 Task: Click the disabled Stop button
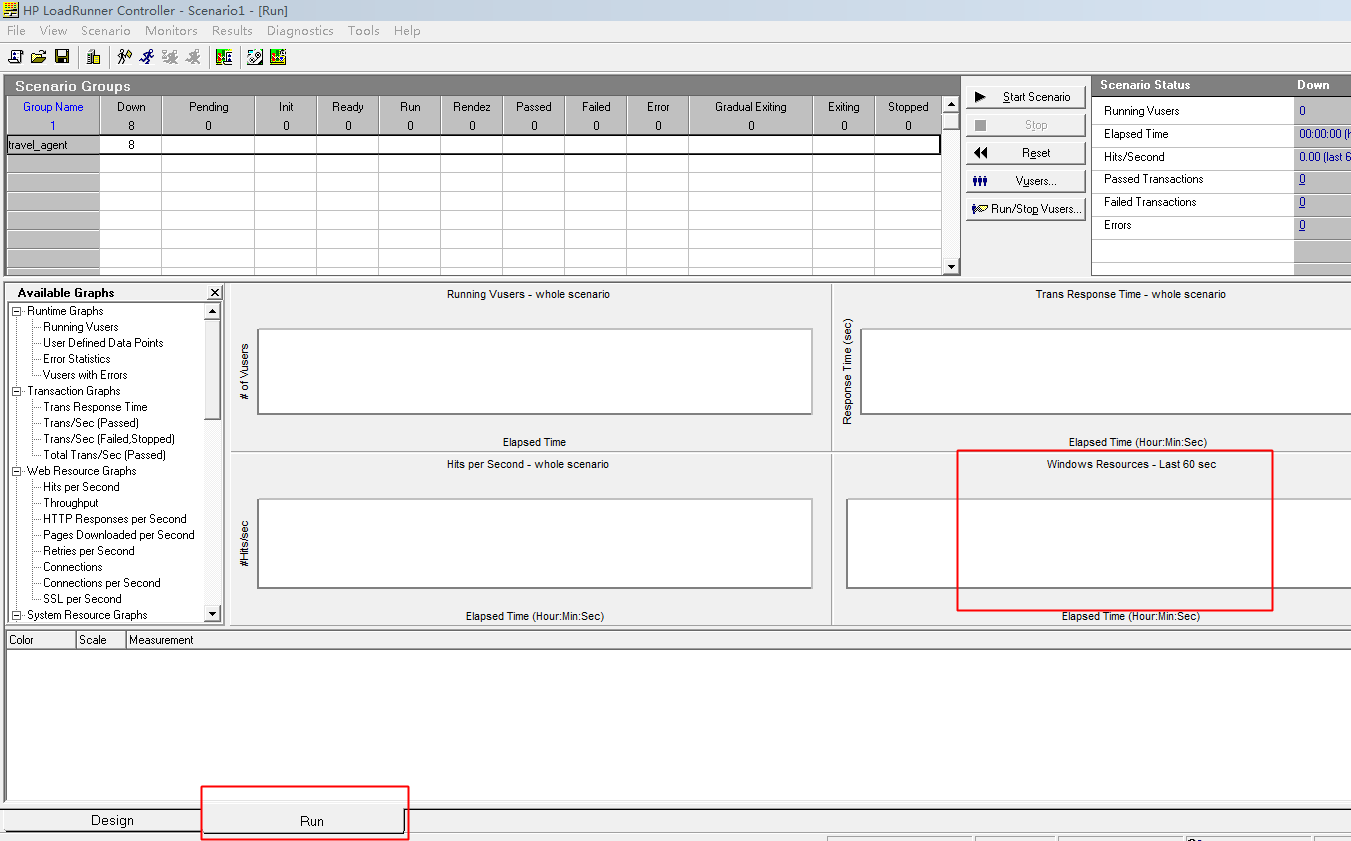pos(1026,125)
